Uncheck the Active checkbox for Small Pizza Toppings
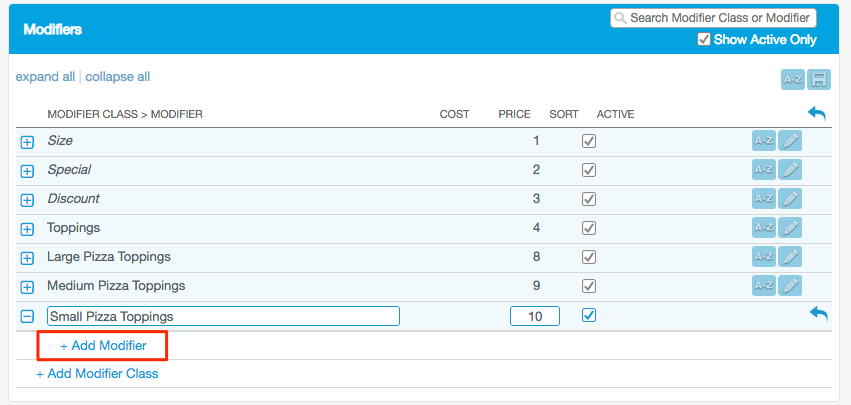This screenshot has height=405, width=851. point(589,315)
